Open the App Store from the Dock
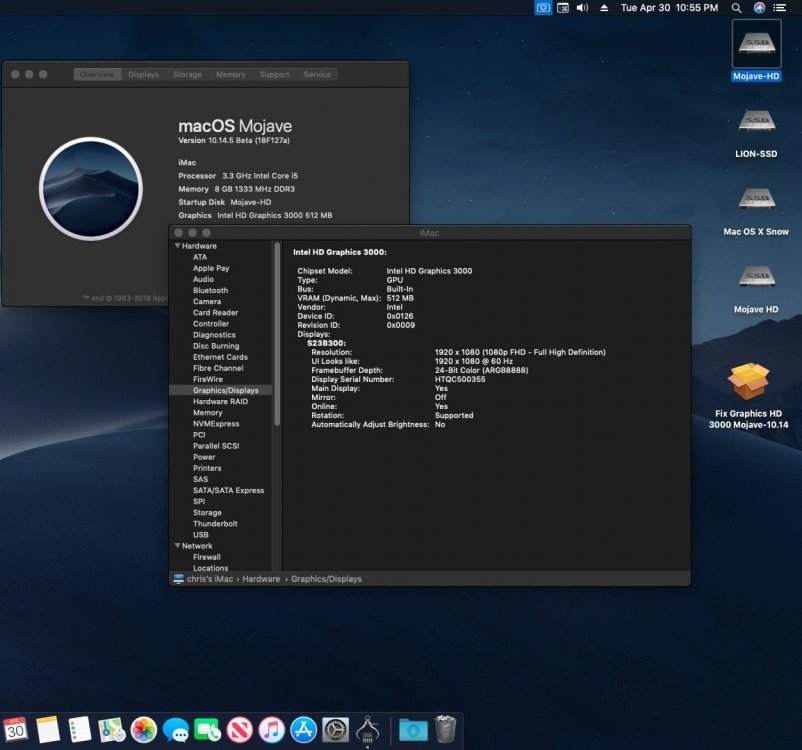The height and width of the screenshot is (750, 802). pos(303,730)
